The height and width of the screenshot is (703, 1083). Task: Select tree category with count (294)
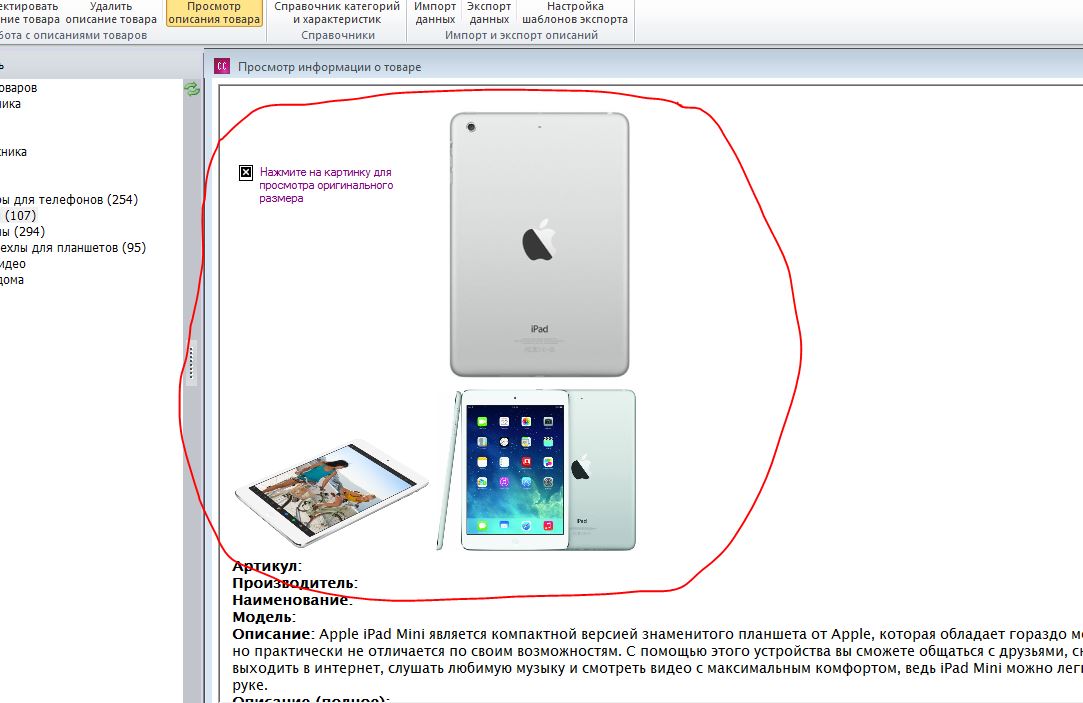pos(22,231)
